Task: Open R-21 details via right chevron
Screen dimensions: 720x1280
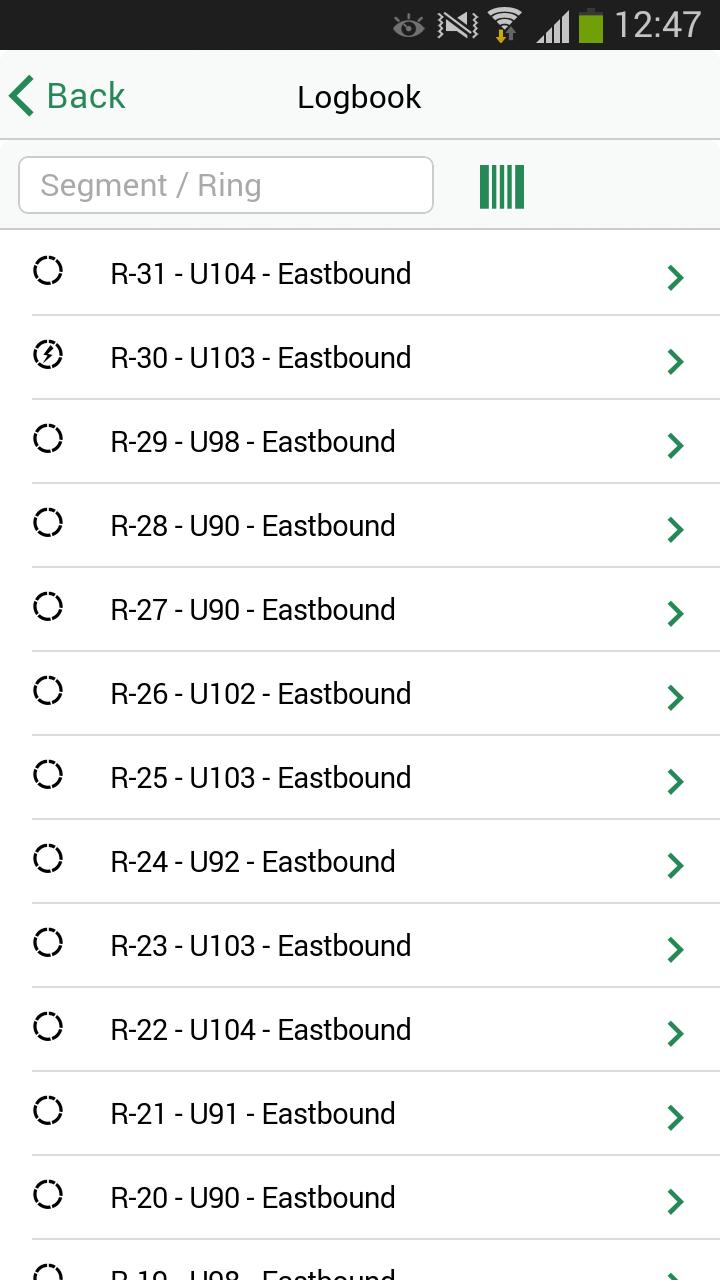Action: 676,1117
